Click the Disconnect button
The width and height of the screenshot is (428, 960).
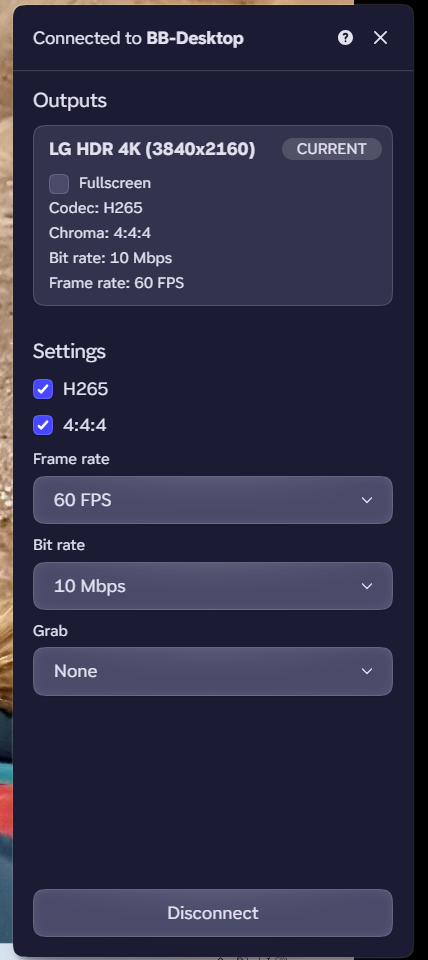tap(212, 913)
